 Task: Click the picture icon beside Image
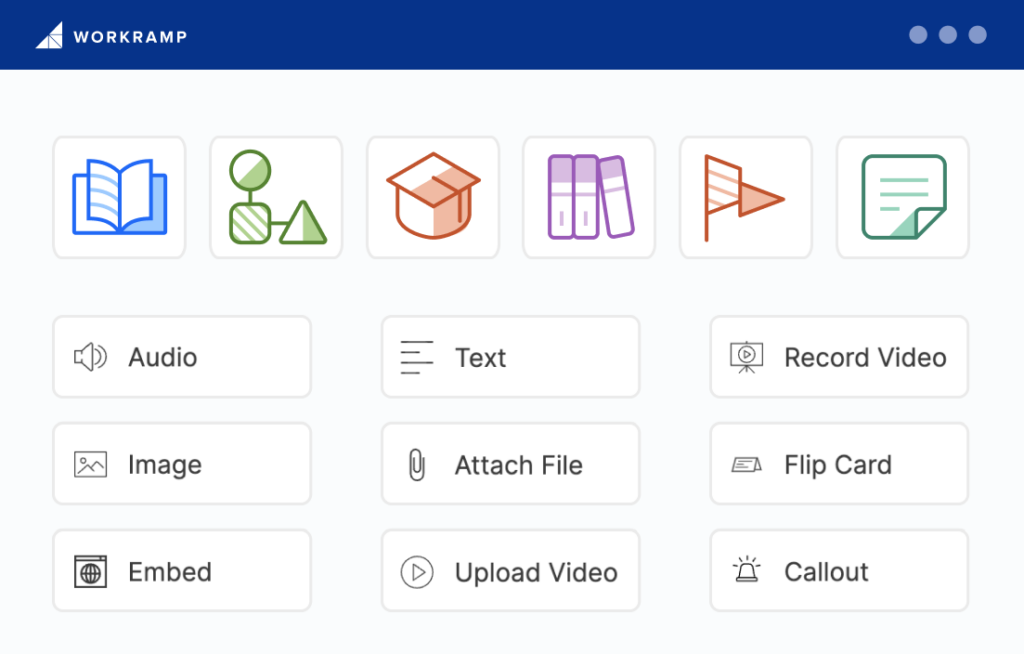click(90, 465)
